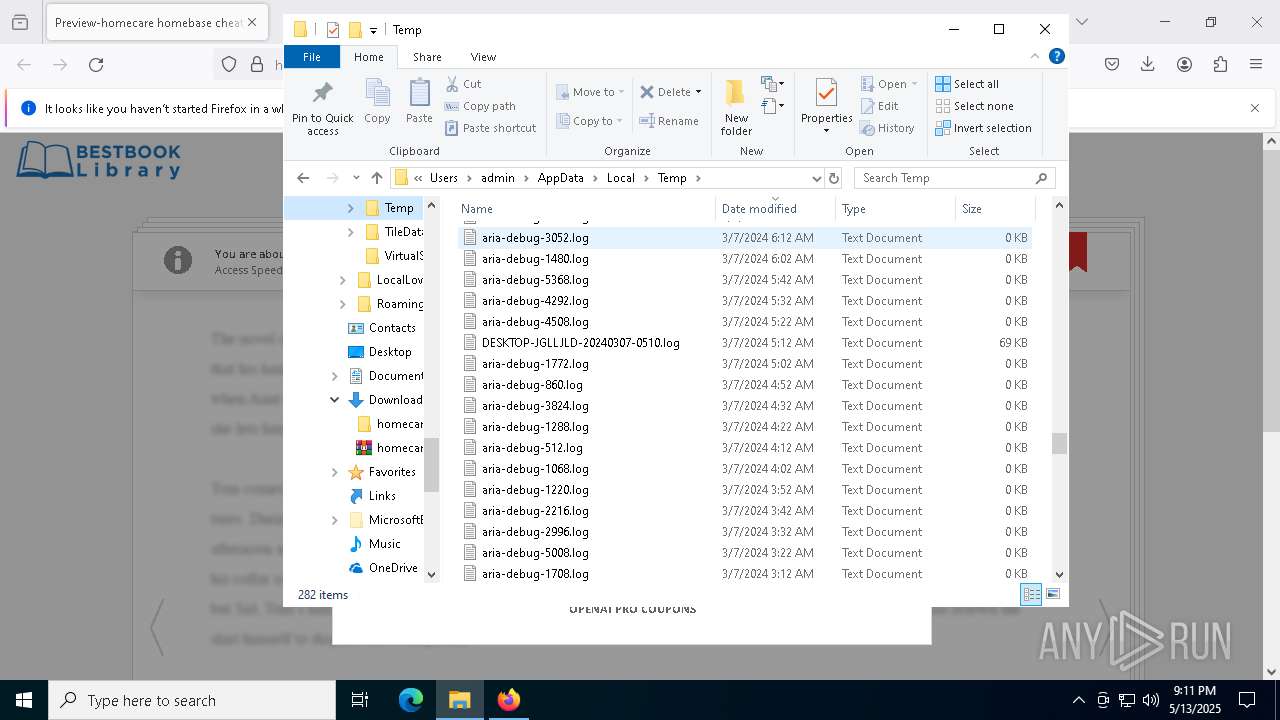This screenshot has width=1280, height=720.
Task: Click Paste shortcut command
Action: tap(490, 128)
